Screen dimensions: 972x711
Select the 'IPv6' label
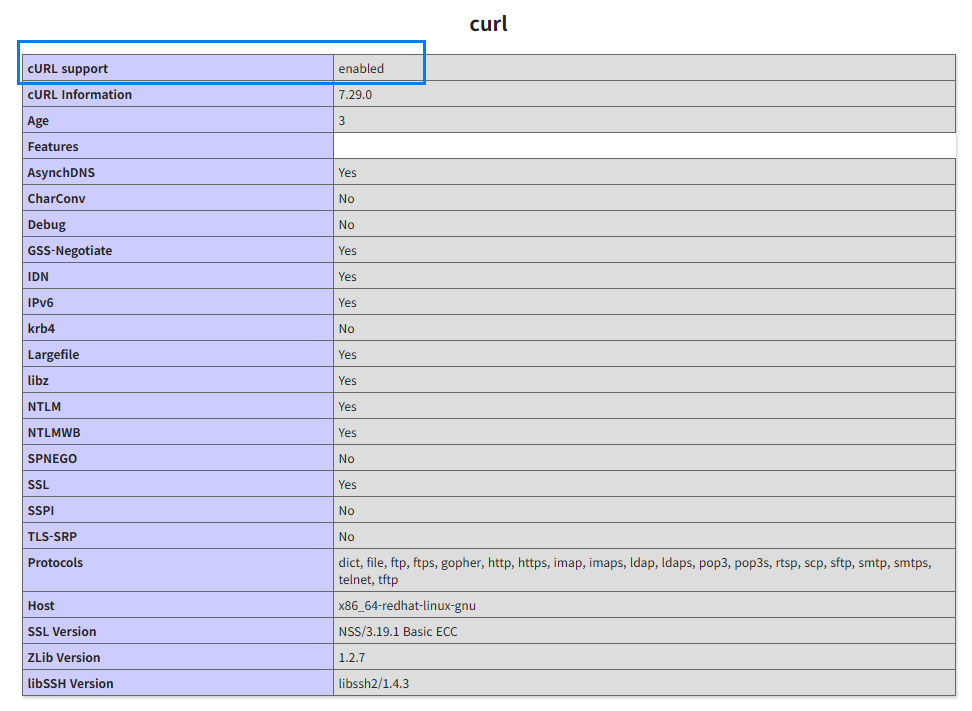pos(40,303)
